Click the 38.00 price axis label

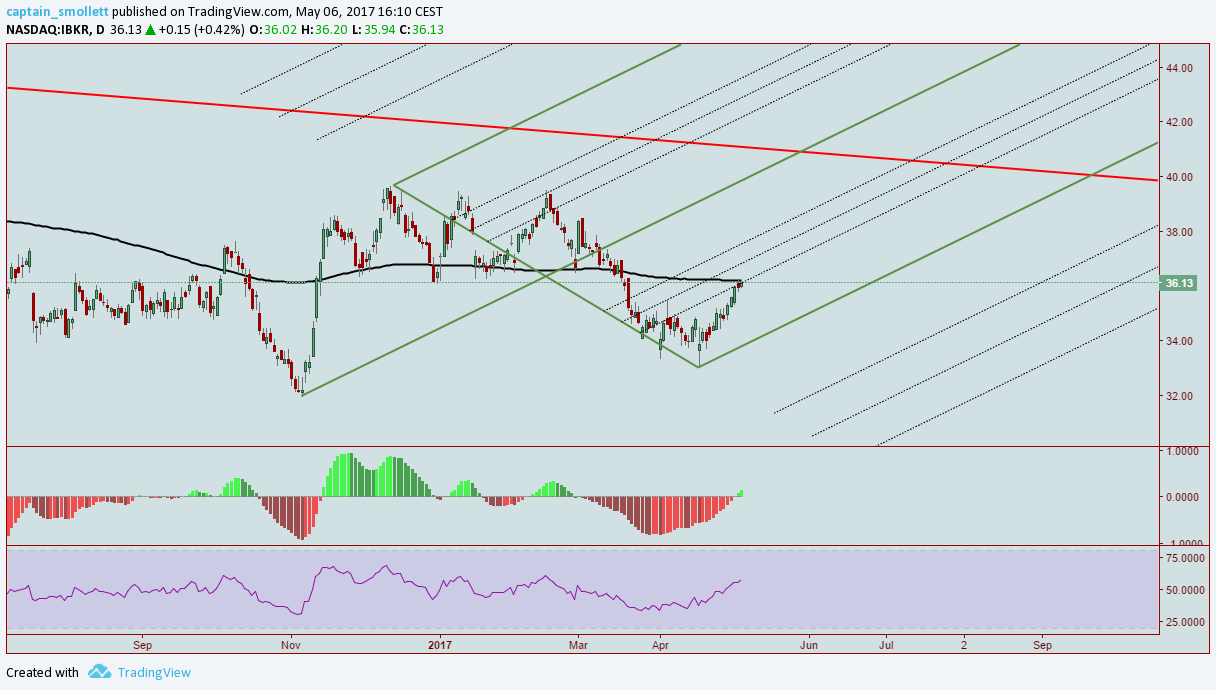pyautogui.click(x=1180, y=232)
